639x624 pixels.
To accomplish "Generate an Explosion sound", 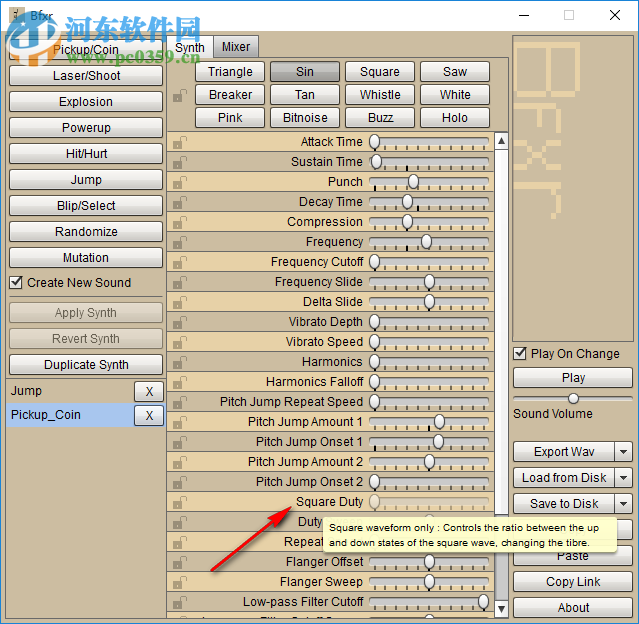I will pyautogui.click(x=86, y=101).
